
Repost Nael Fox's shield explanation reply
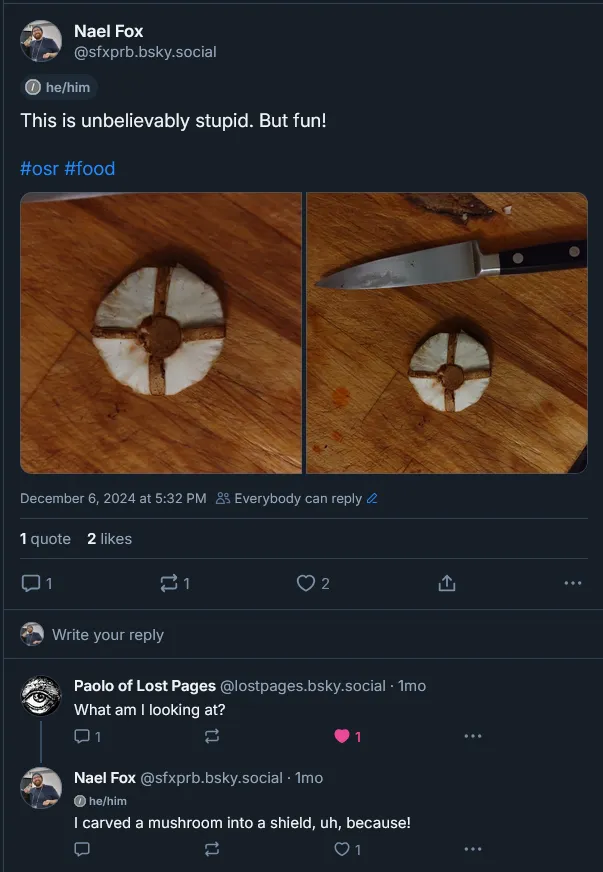[211, 849]
